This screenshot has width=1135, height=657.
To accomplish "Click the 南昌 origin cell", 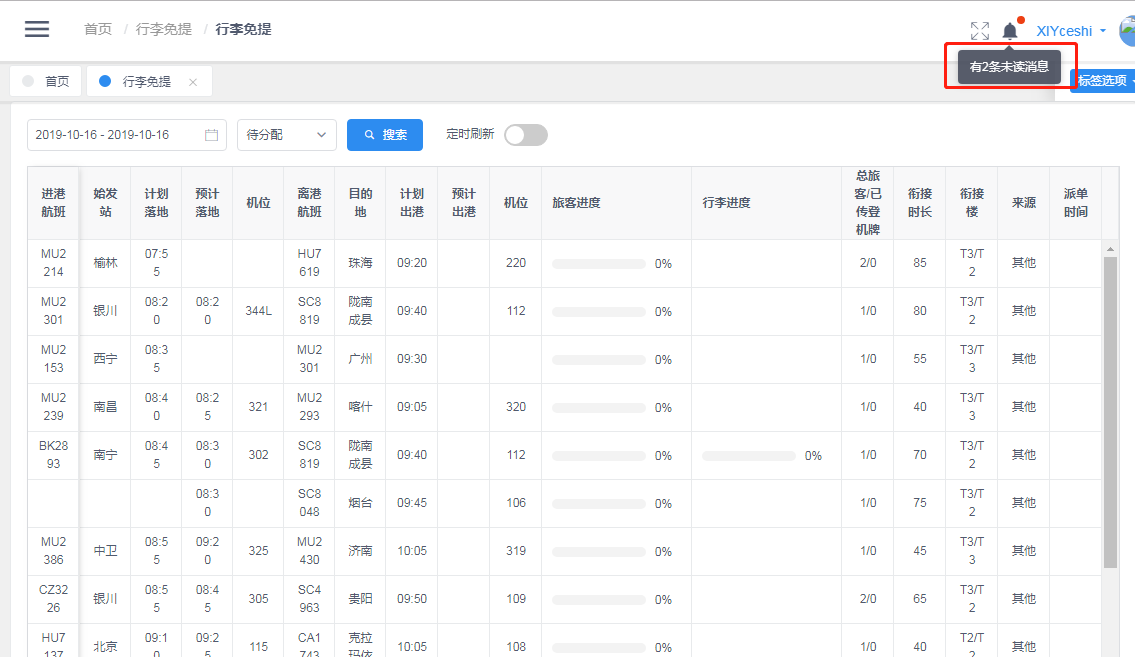I will (105, 407).
